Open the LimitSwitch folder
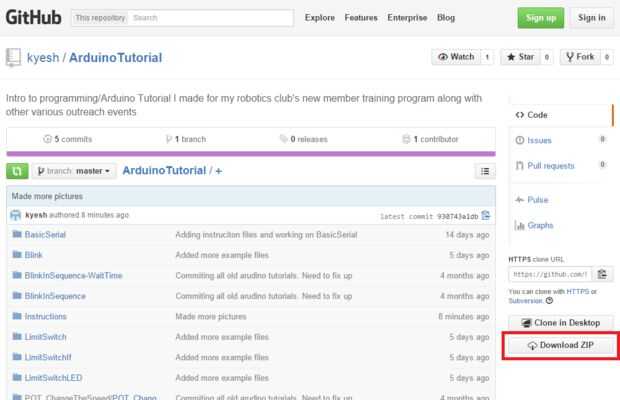Screen dimensions: 620x400 pos(45,337)
